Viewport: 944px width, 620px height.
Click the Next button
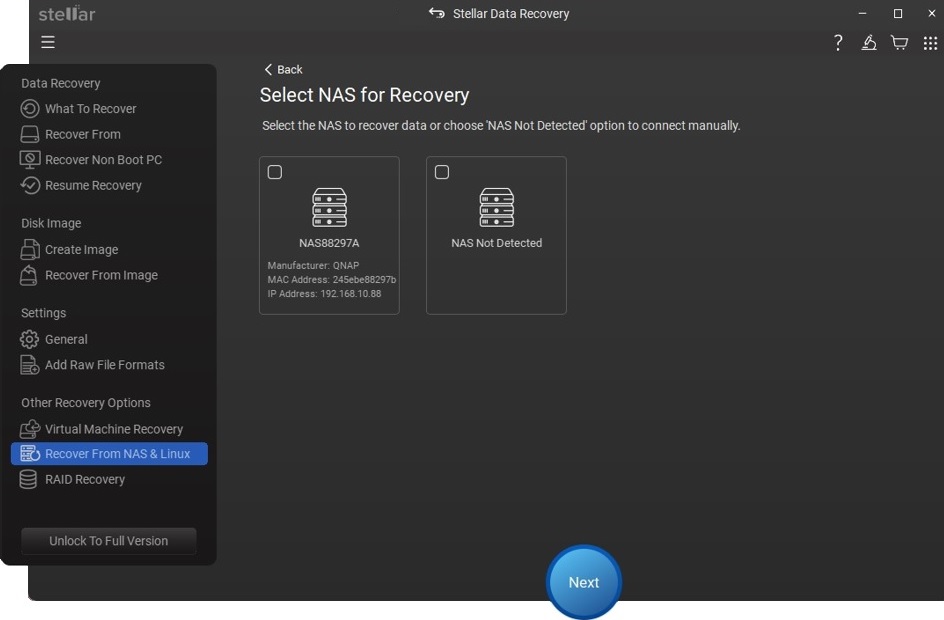tap(583, 582)
